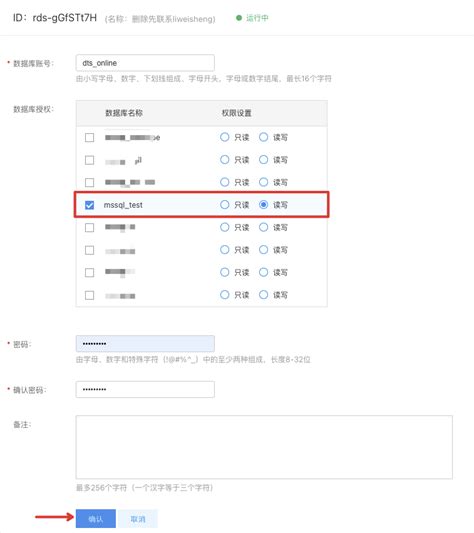
Task: Click the 取消 cancel button
Action: click(x=138, y=519)
